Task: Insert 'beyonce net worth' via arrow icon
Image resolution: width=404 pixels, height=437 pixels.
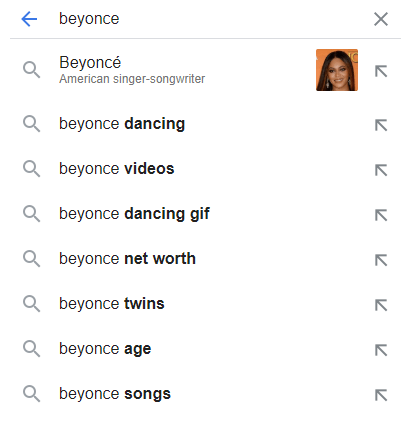Action: tap(381, 260)
